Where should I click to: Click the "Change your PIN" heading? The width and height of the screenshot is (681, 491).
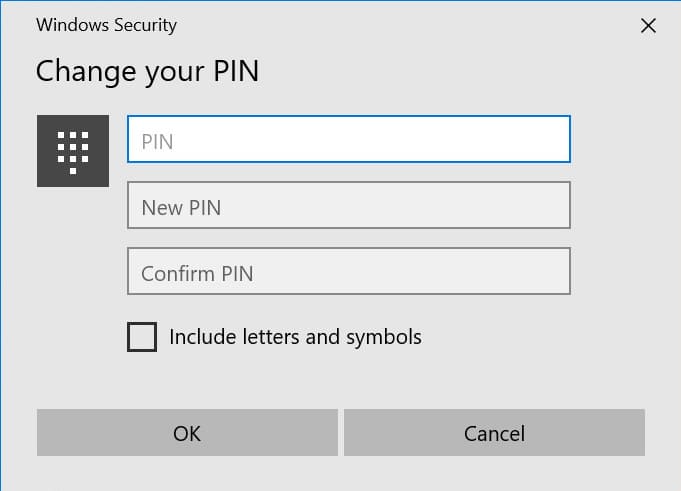tap(148, 71)
